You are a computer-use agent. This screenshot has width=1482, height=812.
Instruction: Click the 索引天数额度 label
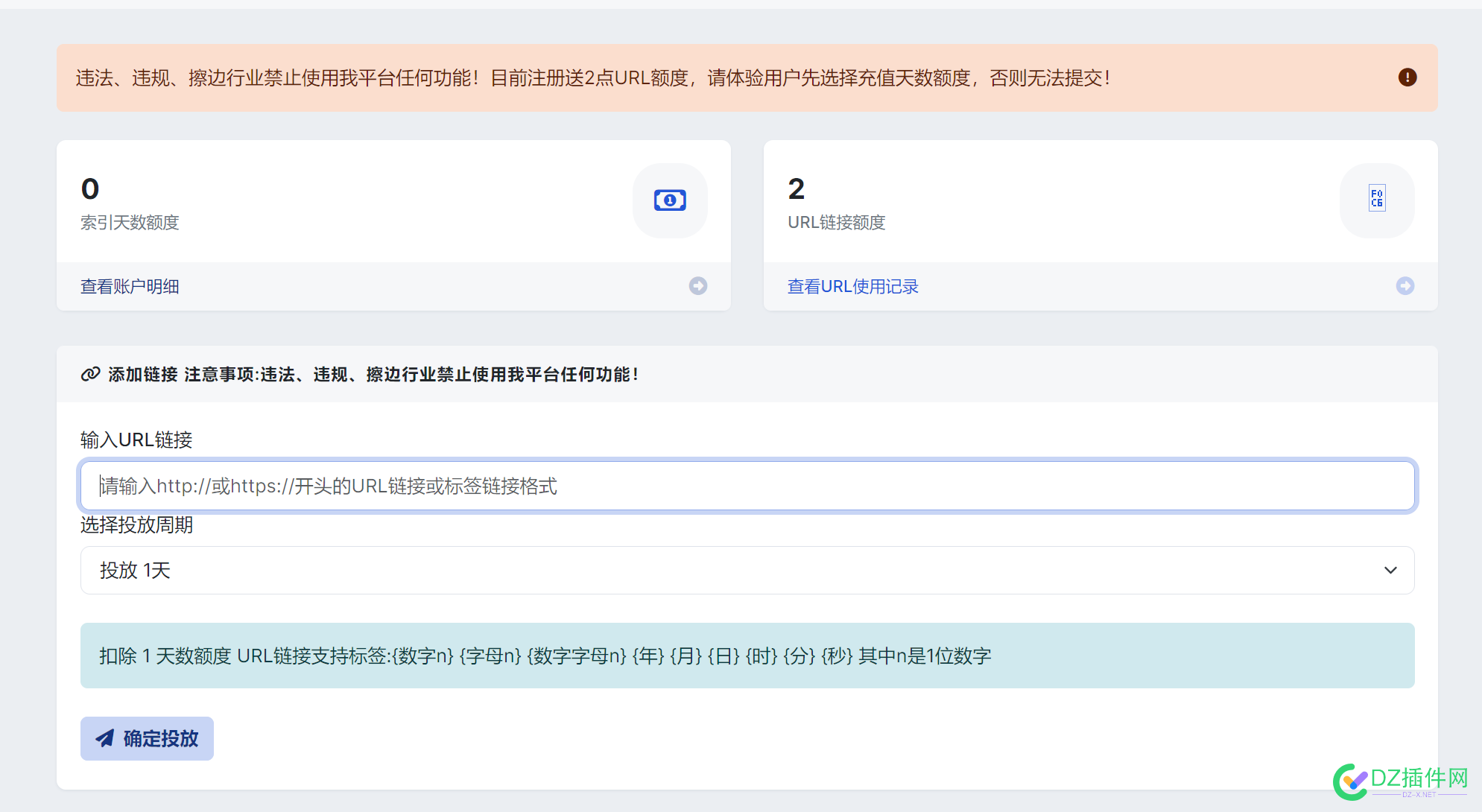tap(130, 223)
